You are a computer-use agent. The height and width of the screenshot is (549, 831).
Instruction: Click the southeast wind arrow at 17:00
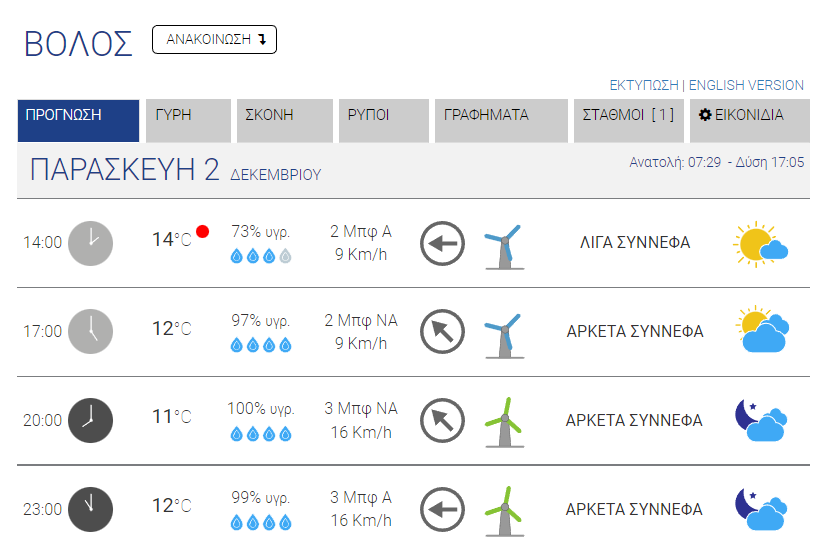[443, 332]
